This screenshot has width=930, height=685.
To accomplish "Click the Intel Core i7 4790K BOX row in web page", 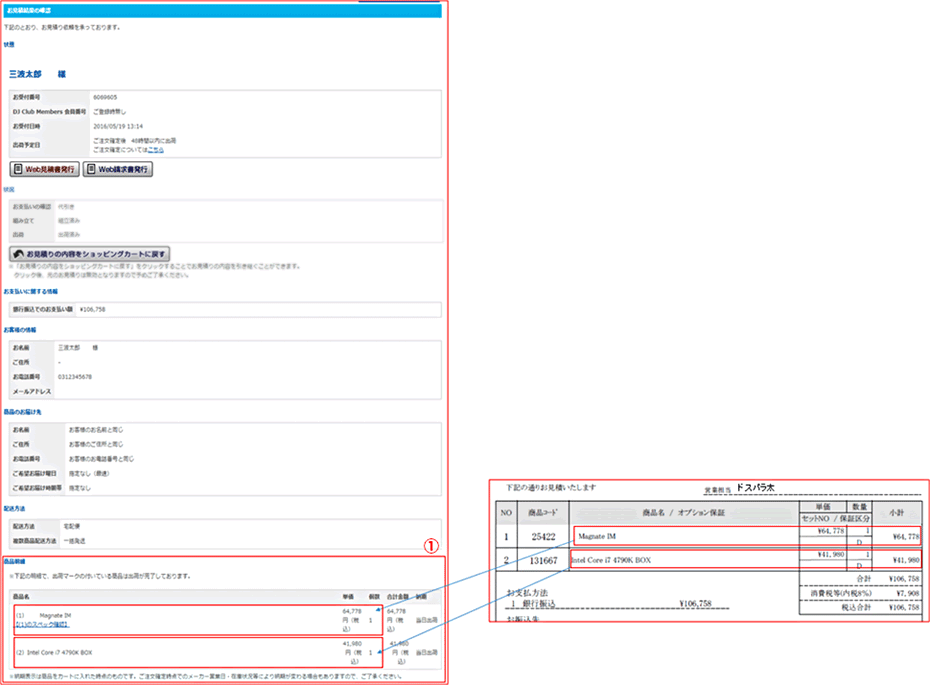I will (199, 652).
